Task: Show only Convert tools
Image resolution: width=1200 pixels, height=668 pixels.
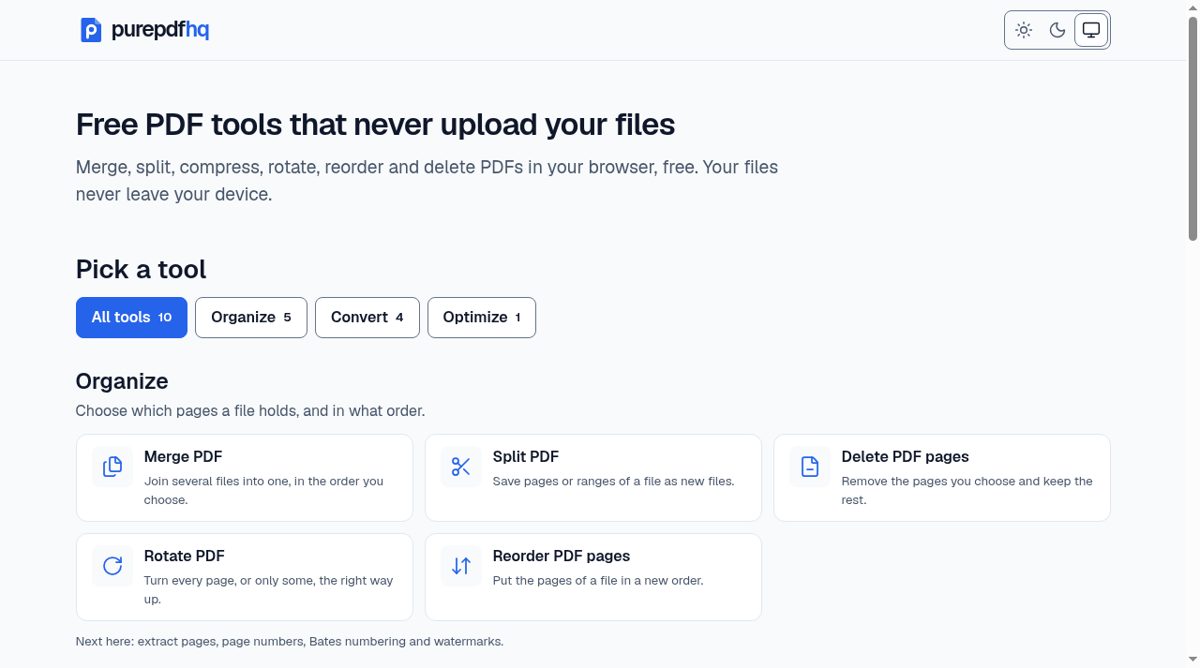Action: [x=367, y=317]
